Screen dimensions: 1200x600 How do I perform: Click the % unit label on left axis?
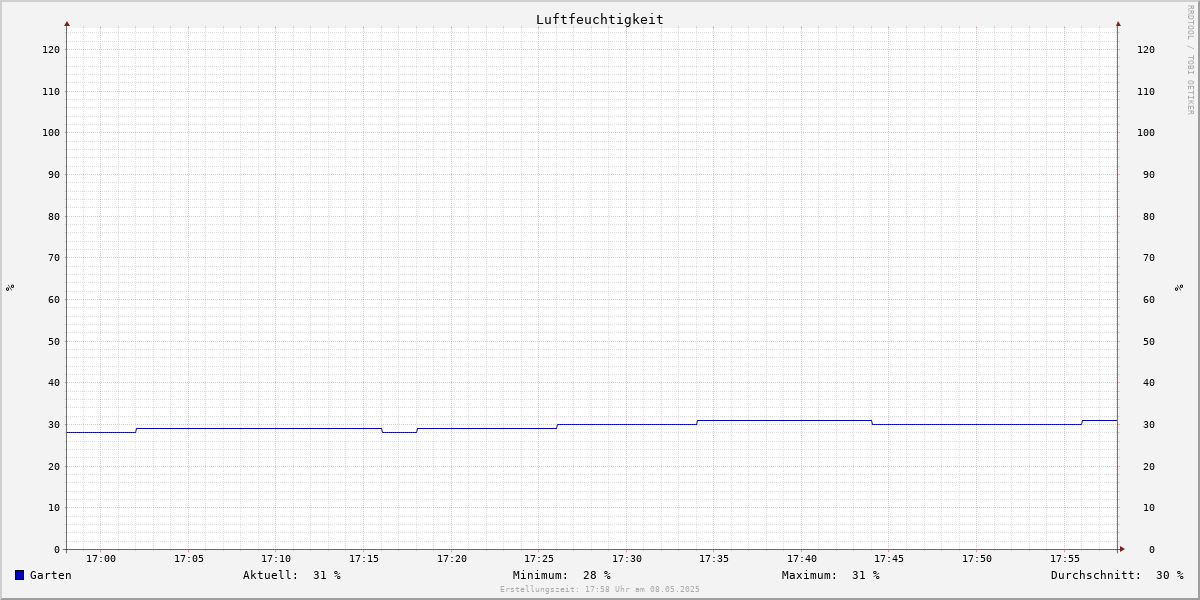tap(10, 287)
